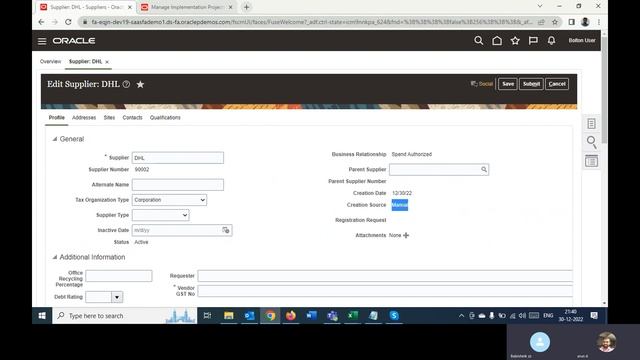
Task: Go back in the browser
Action: click(41, 22)
